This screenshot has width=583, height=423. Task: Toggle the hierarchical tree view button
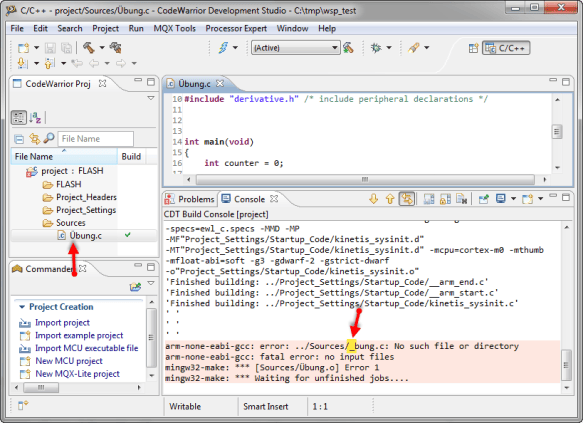point(19,118)
